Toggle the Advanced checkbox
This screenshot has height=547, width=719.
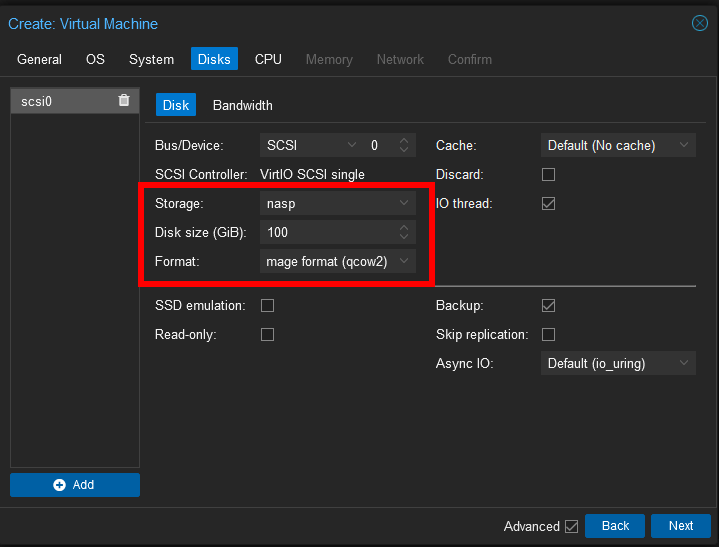pyautogui.click(x=571, y=526)
